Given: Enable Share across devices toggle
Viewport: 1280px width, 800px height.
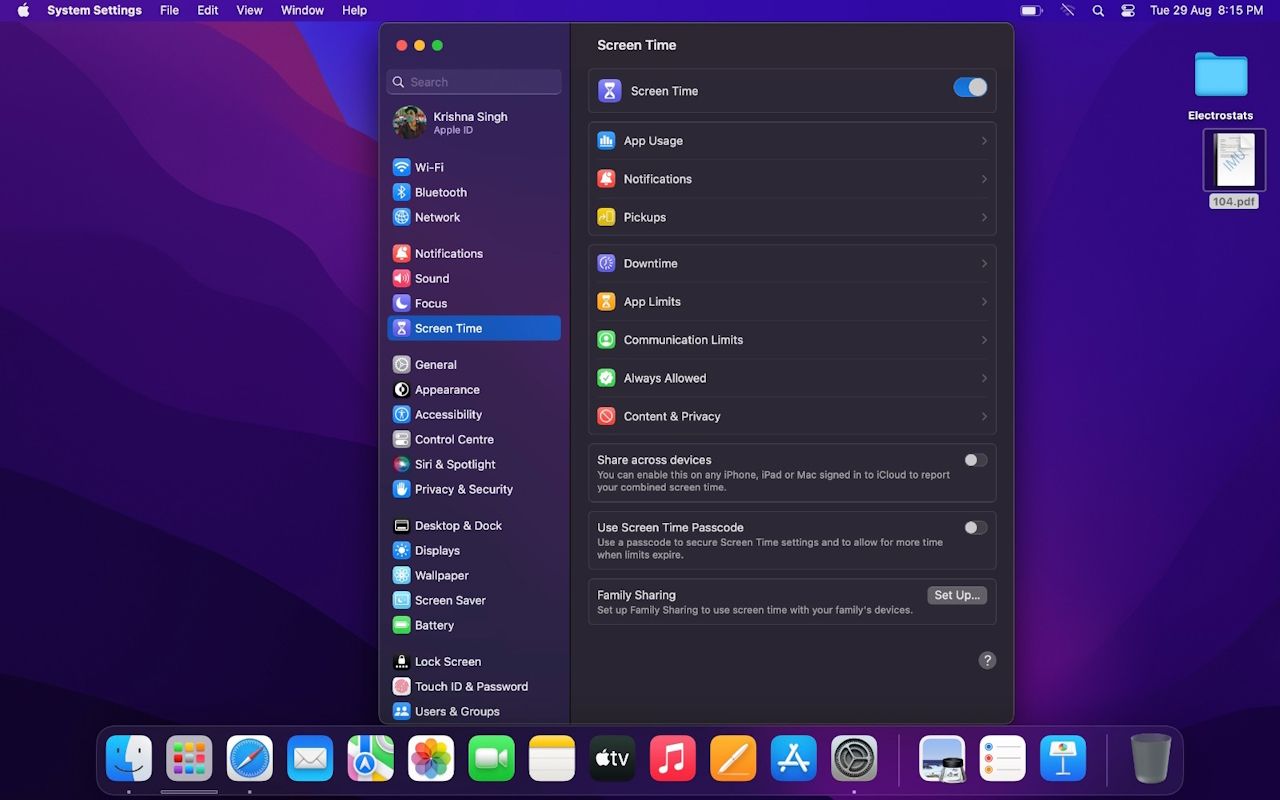Looking at the screenshot, I should point(975,460).
